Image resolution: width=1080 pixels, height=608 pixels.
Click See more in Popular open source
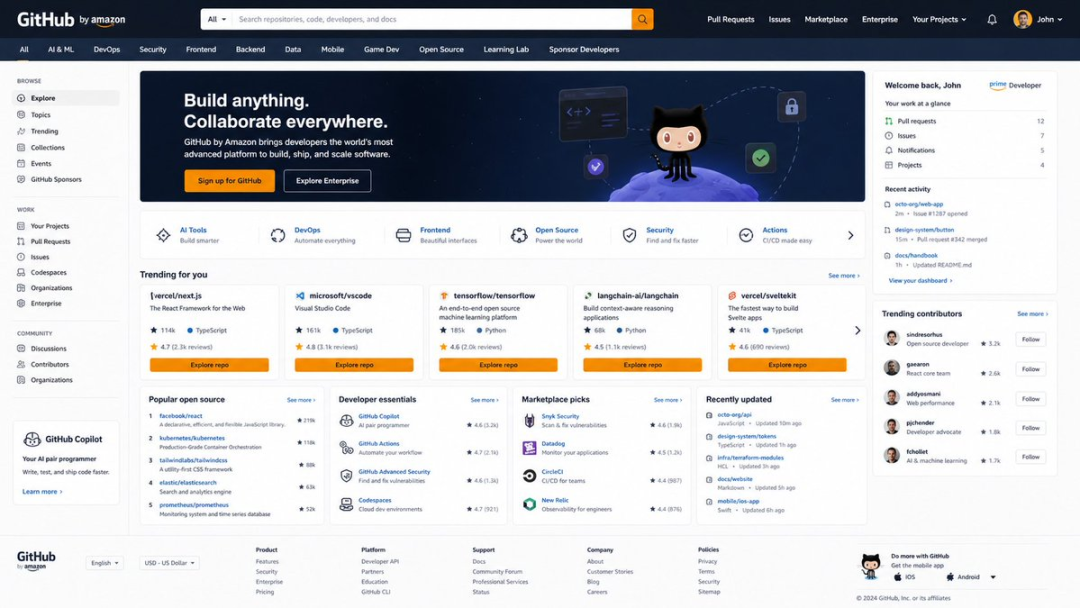(301, 400)
